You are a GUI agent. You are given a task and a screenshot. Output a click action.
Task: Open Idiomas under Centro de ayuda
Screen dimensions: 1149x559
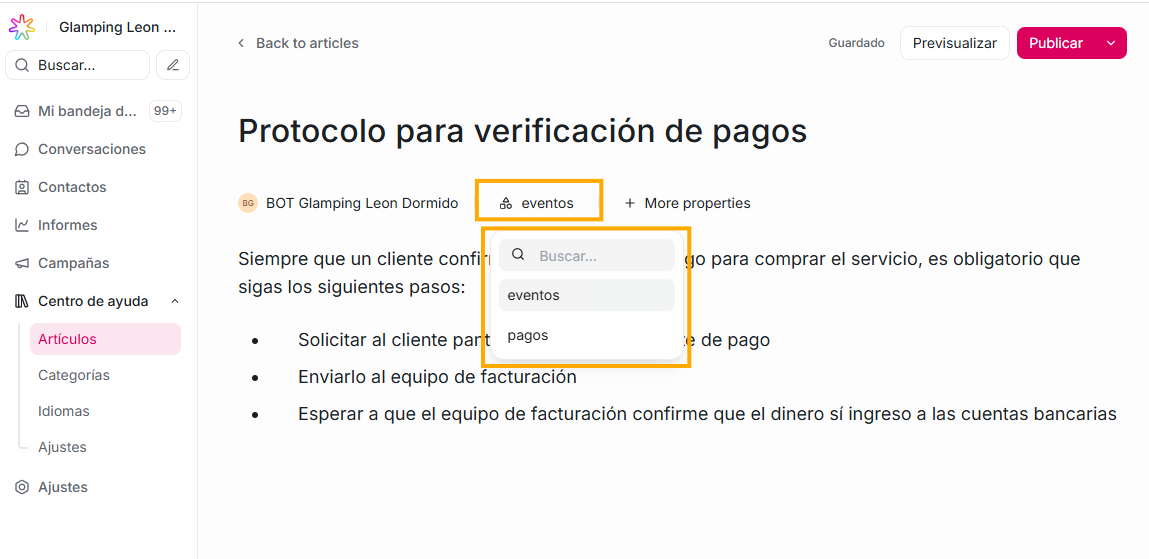(x=64, y=411)
